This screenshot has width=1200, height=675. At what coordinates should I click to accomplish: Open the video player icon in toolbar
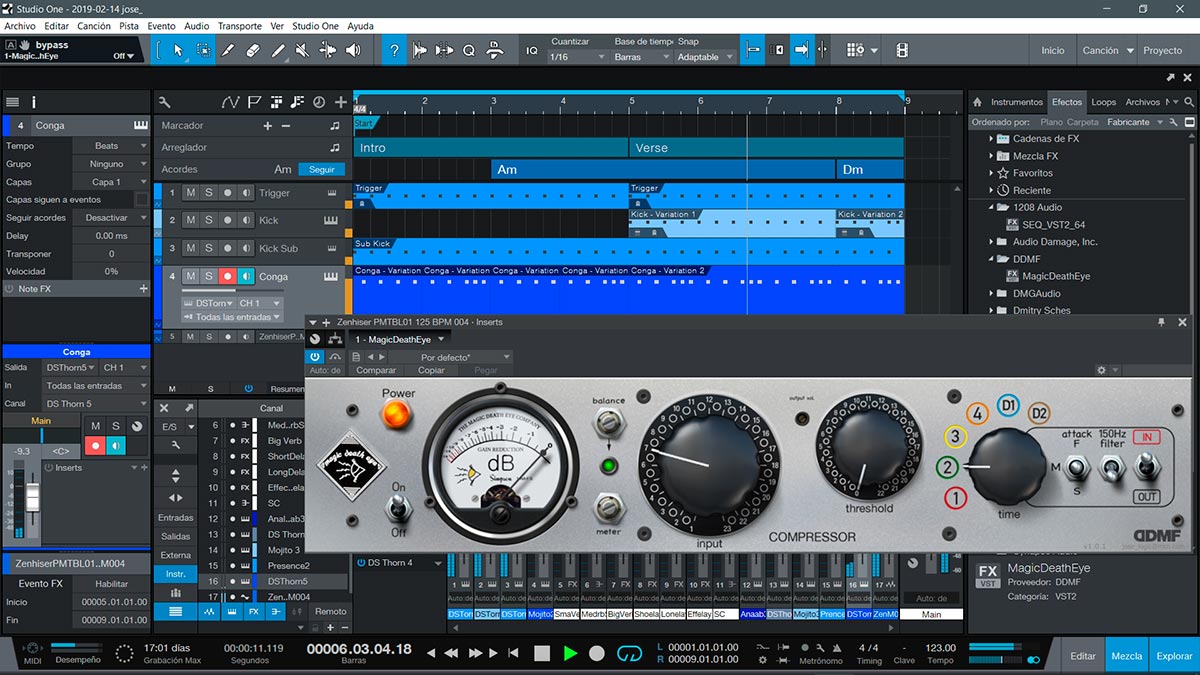pyautogui.click(x=902, y=50)
